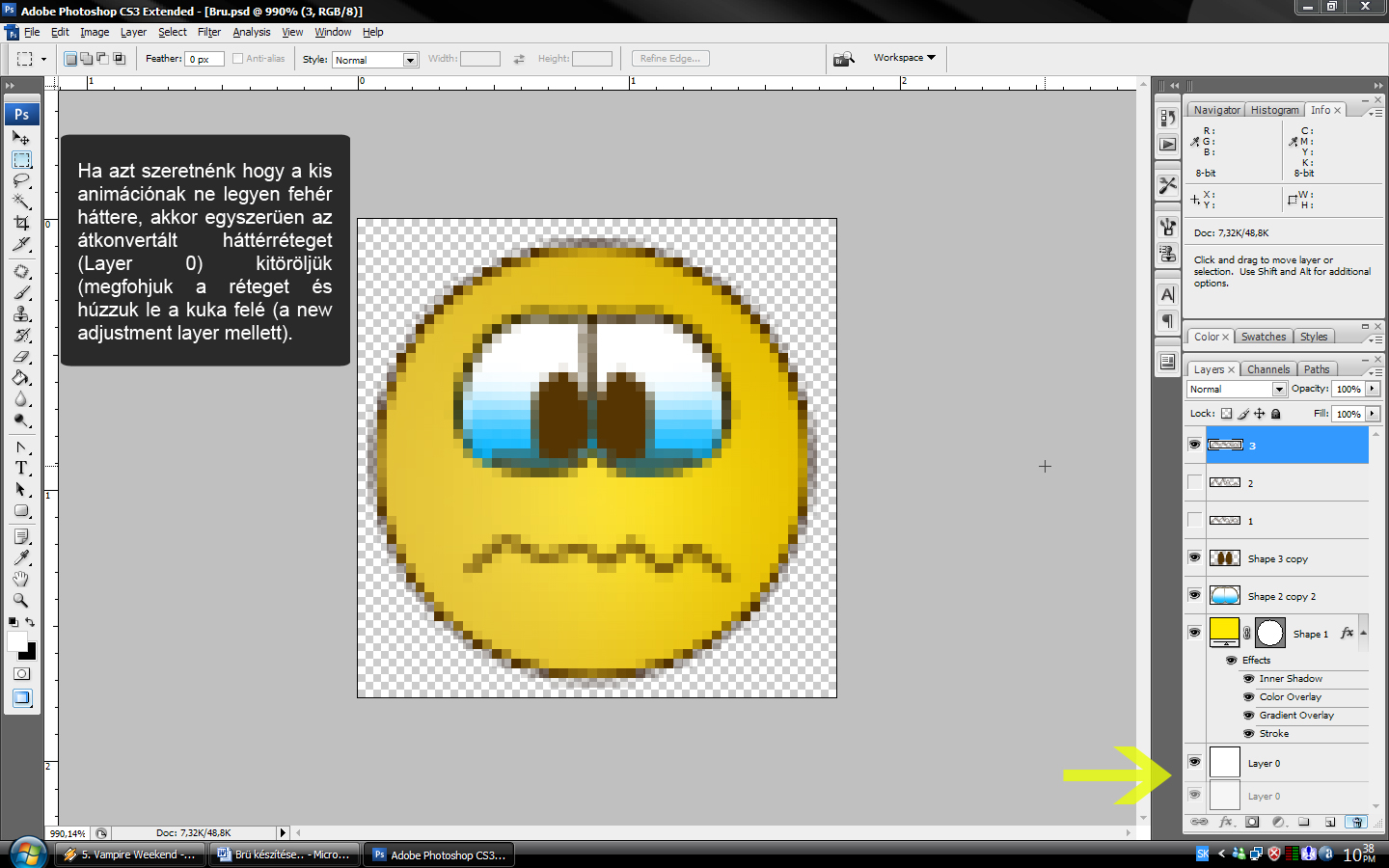Click the Create new layer icon
Screen dimensions: 1389x868
pos(1330,822)
